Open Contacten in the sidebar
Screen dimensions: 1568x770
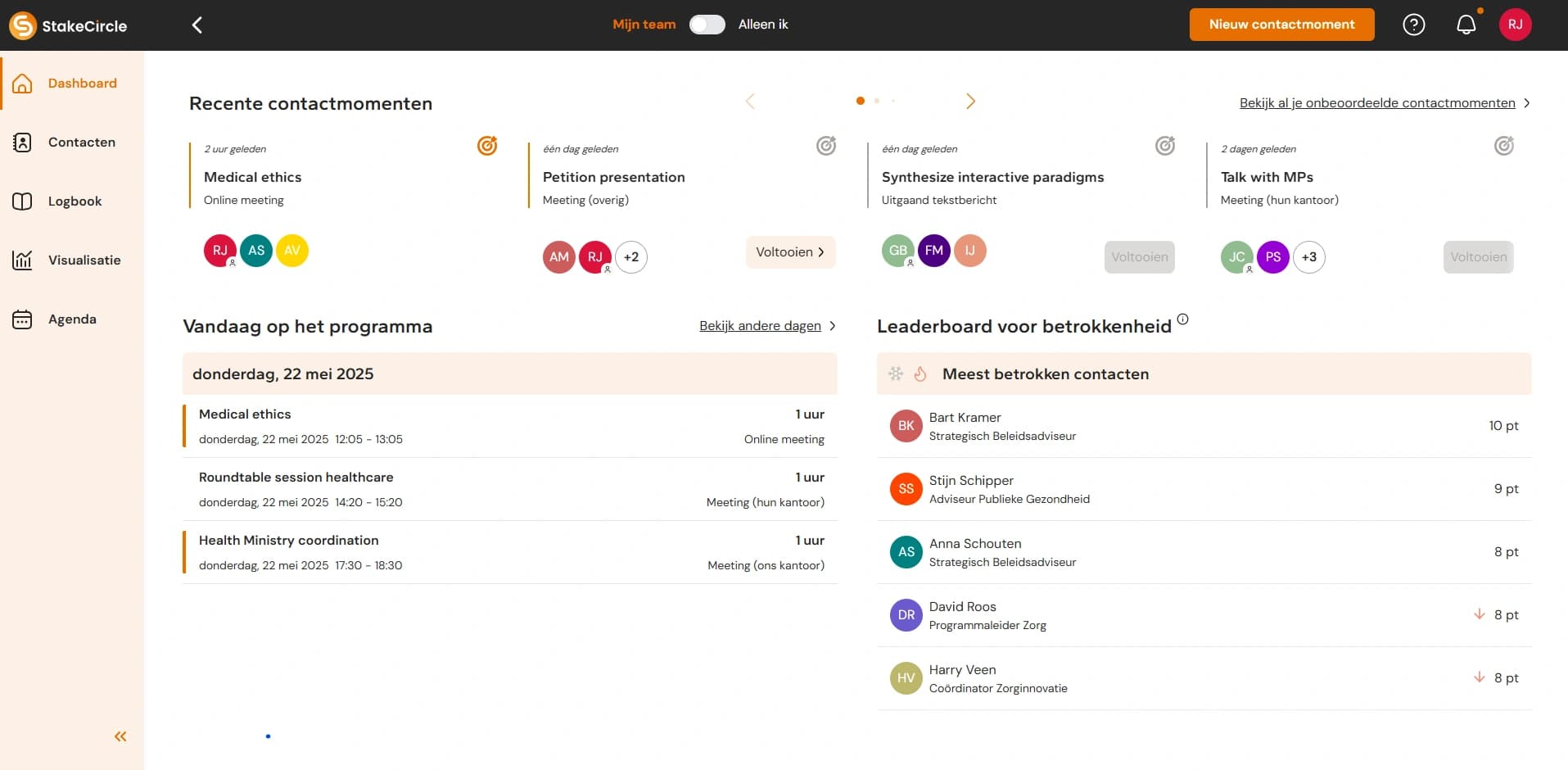[x=81, y=143]
